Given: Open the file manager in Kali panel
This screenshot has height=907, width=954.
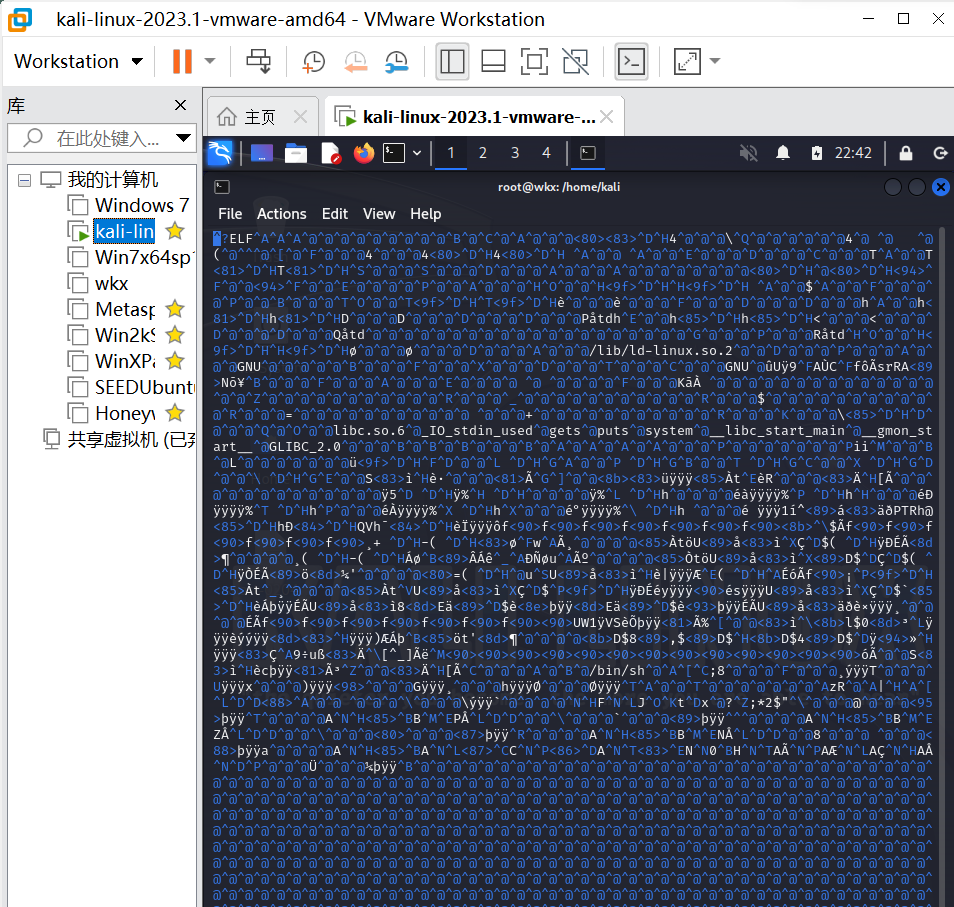Looking at the screenshot, I should [296, 153].
